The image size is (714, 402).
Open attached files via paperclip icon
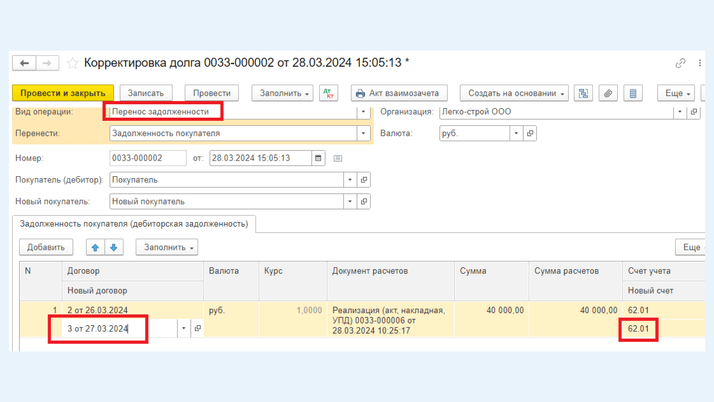coord(608,93)
